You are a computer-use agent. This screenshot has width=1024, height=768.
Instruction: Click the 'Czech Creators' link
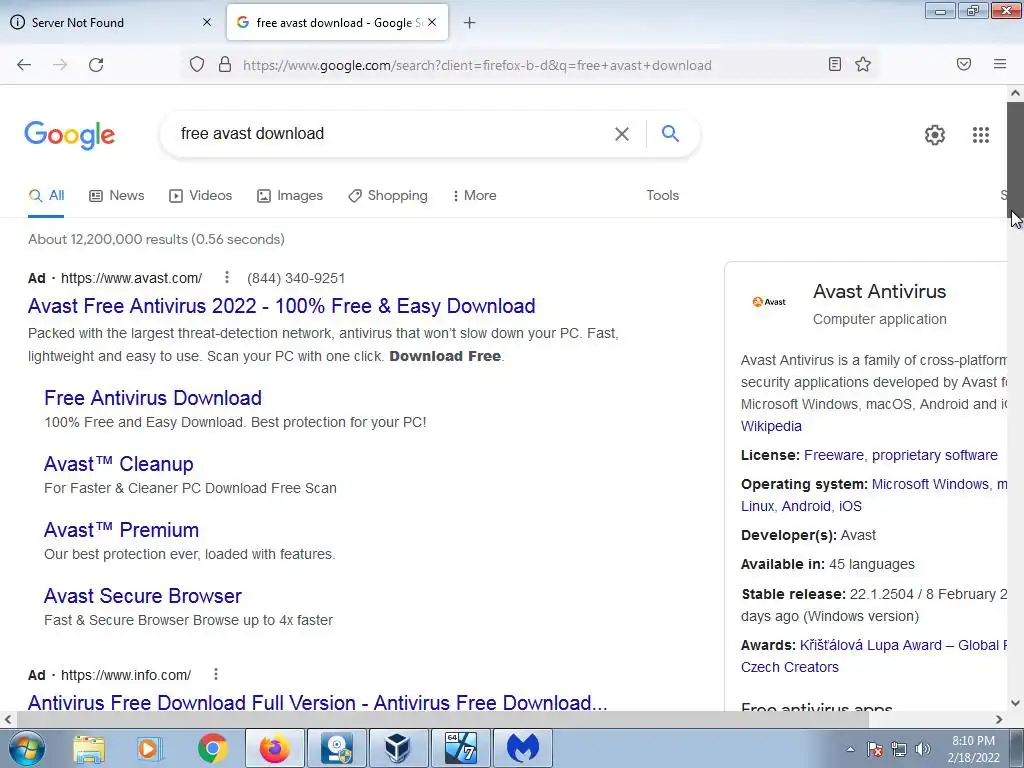pos(790,667)
